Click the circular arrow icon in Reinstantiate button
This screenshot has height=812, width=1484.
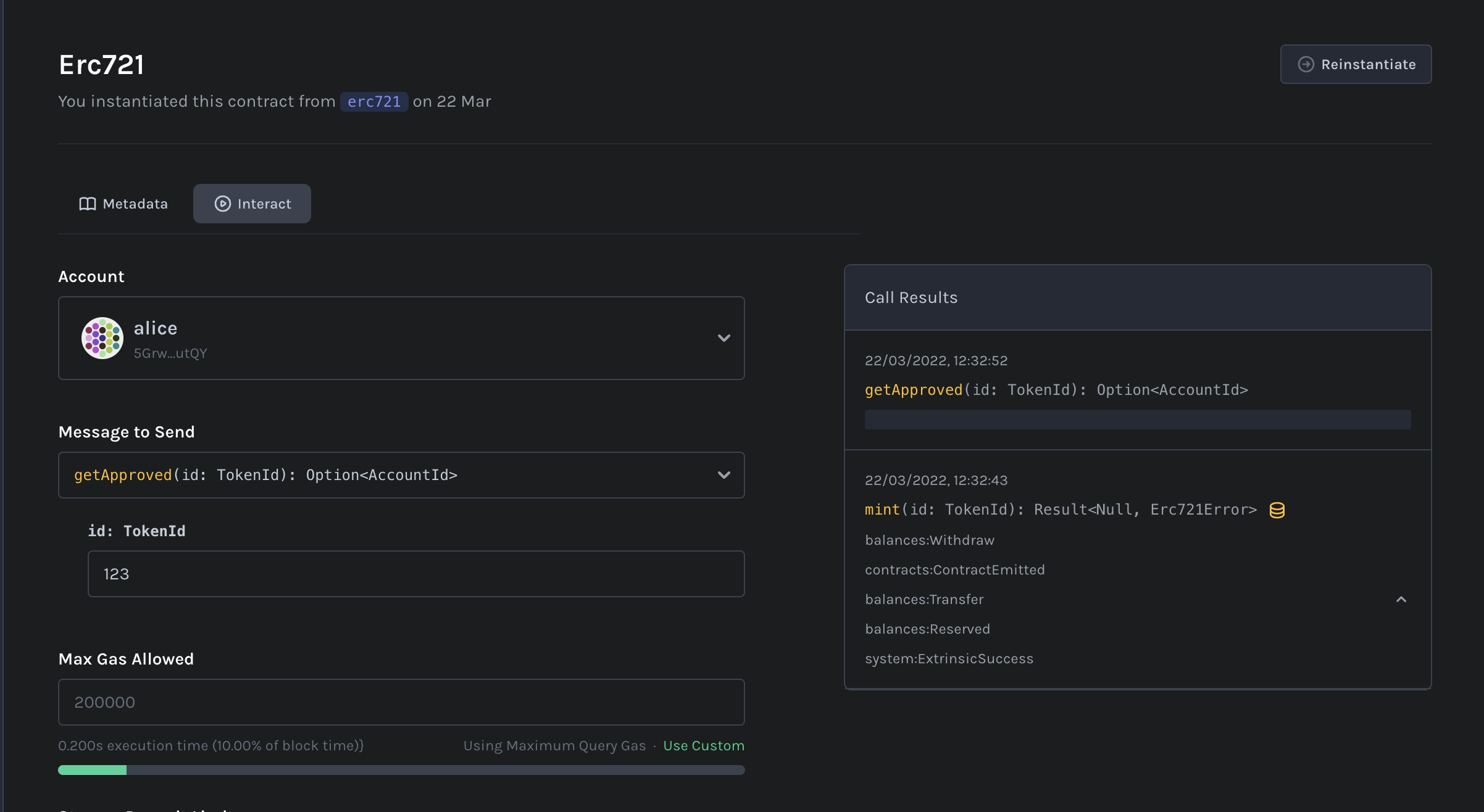(x=1307, y=64)
